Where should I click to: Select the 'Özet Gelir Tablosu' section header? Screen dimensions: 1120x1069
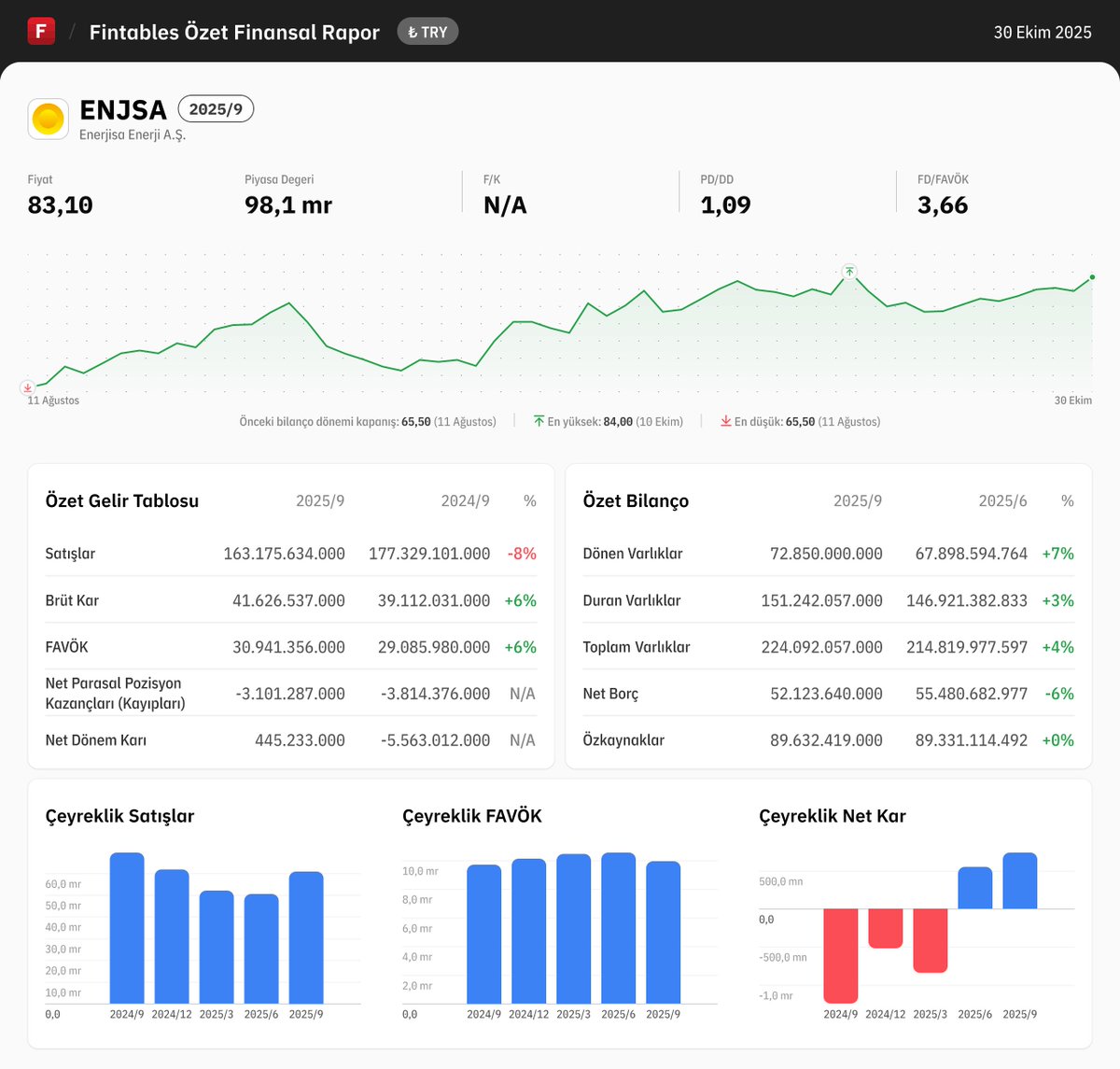tap(121, 500)
